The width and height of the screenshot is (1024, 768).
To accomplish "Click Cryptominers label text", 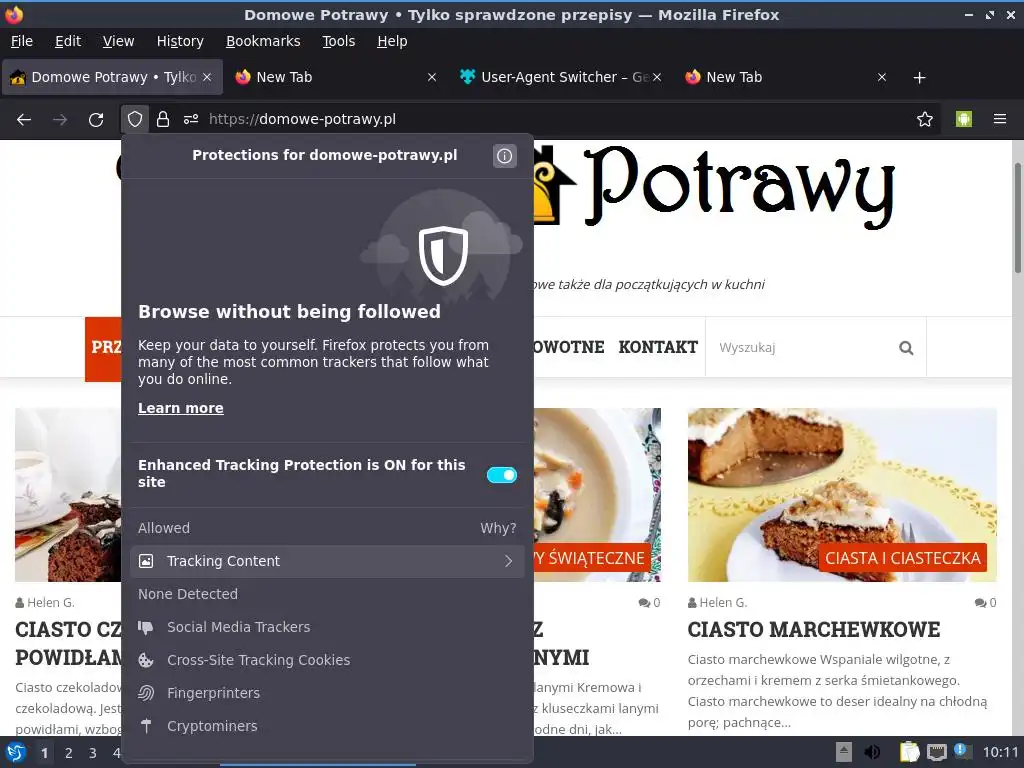I will 212,726.
